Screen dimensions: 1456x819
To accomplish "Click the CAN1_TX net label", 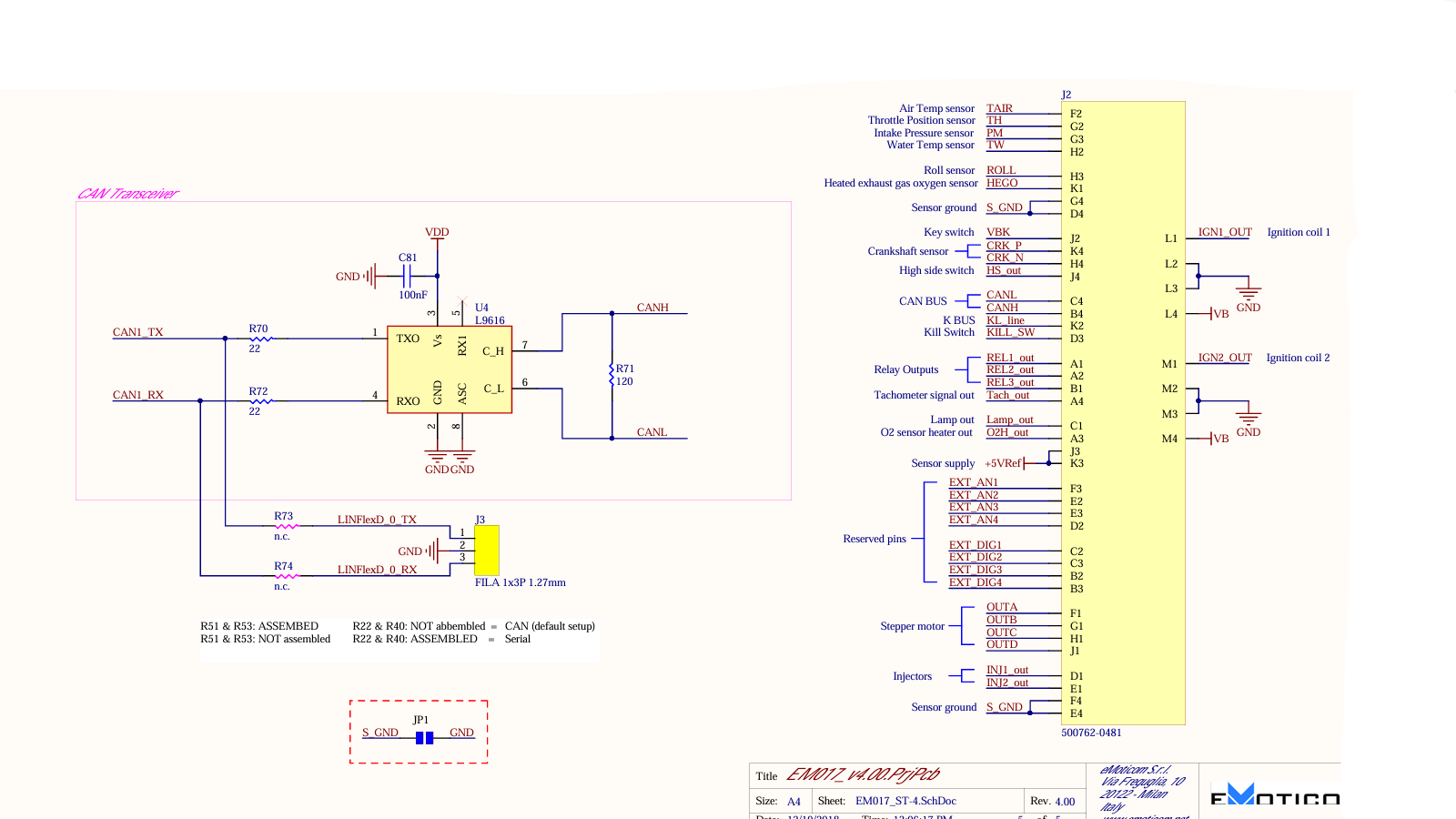I will click(137, 332).
